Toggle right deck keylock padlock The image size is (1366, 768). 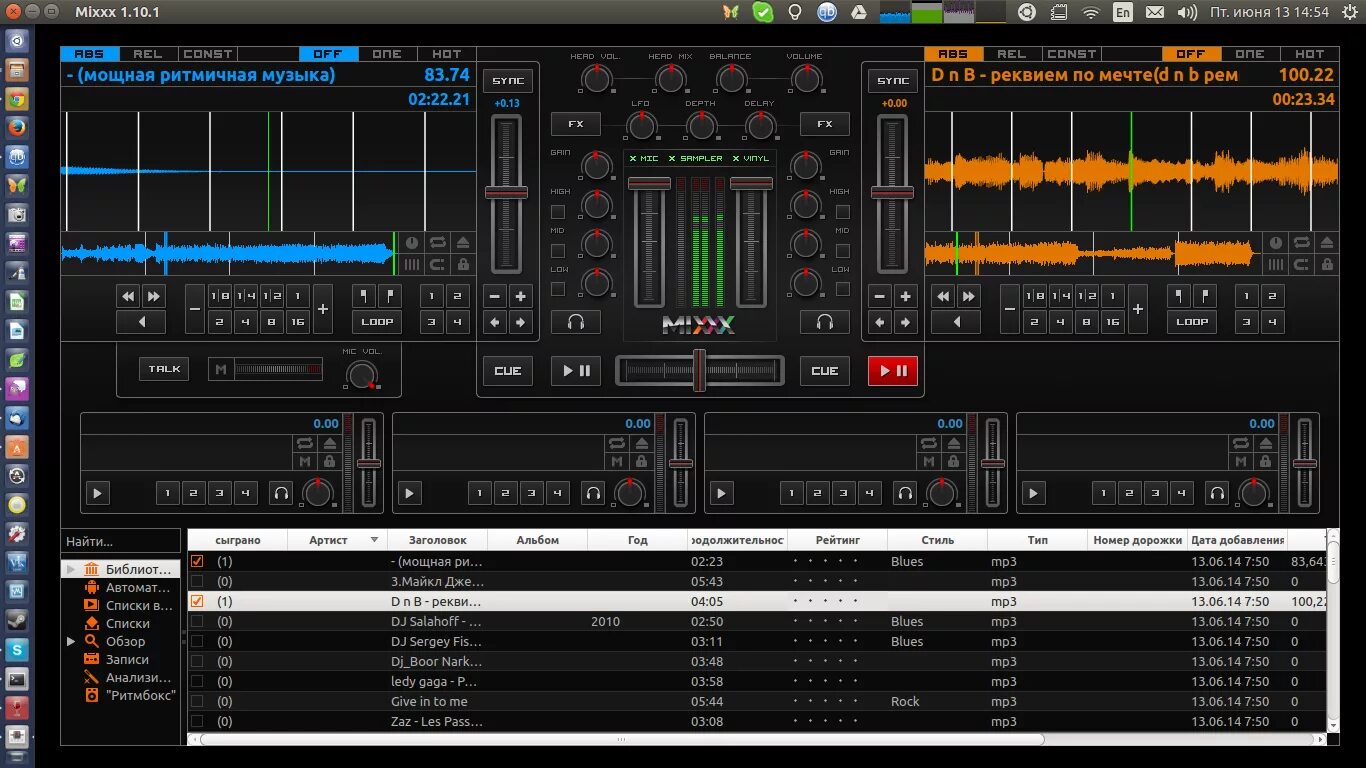[x=1325, y=265]
